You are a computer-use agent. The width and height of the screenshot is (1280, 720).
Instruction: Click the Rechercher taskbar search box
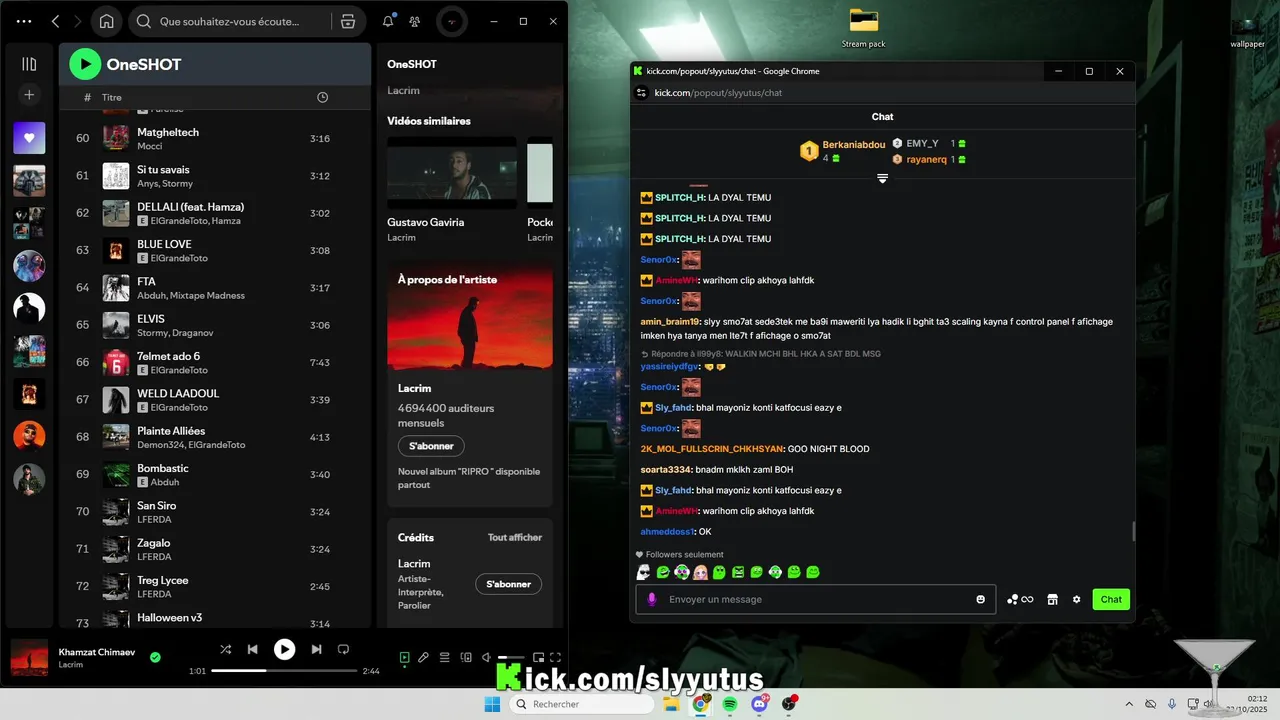pos(584,704)
